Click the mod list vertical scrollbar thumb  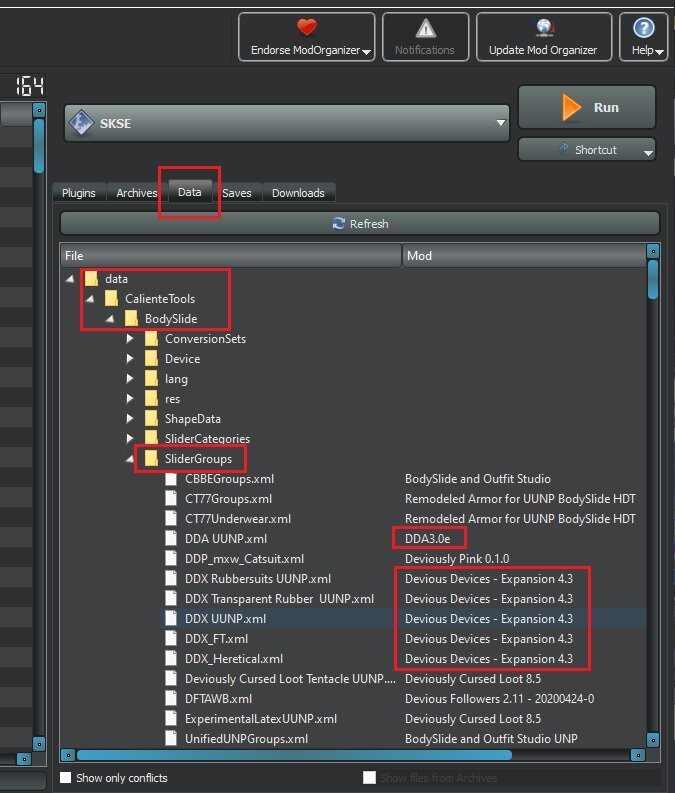(x=39, y=146)
